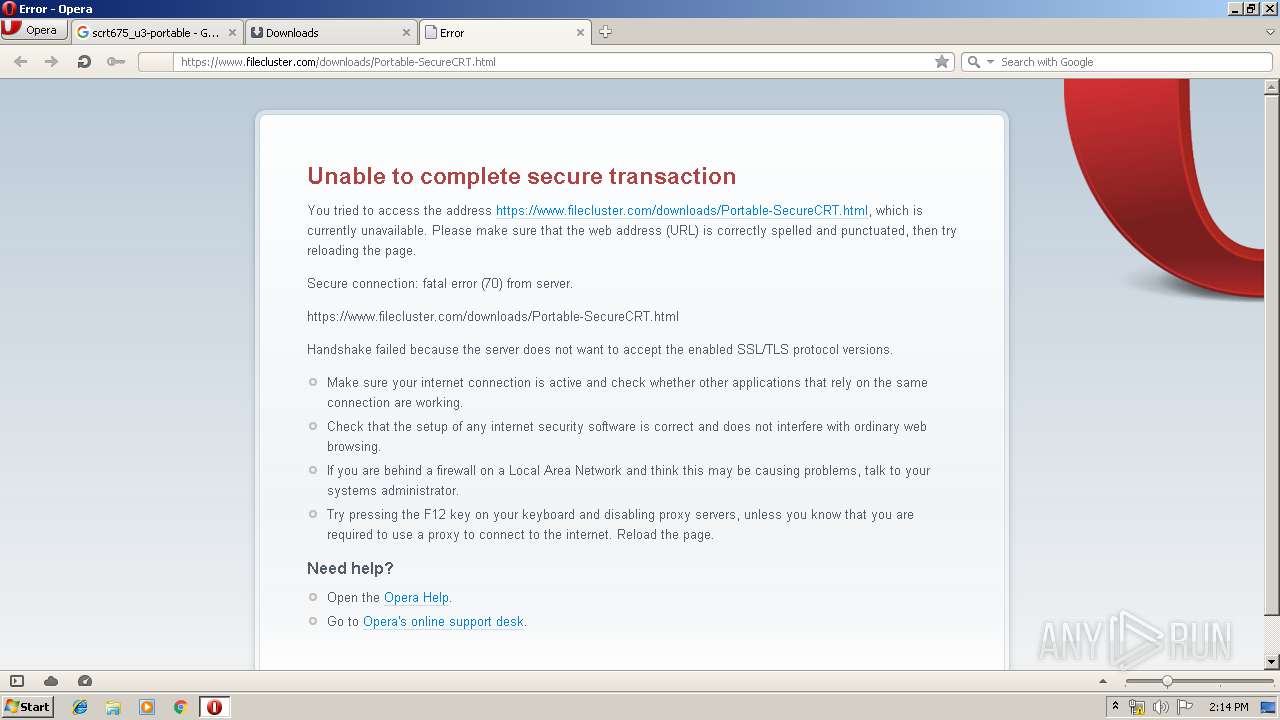Open the password wand key icon
Screen dimensions: 1280x720
coord(116,62)
